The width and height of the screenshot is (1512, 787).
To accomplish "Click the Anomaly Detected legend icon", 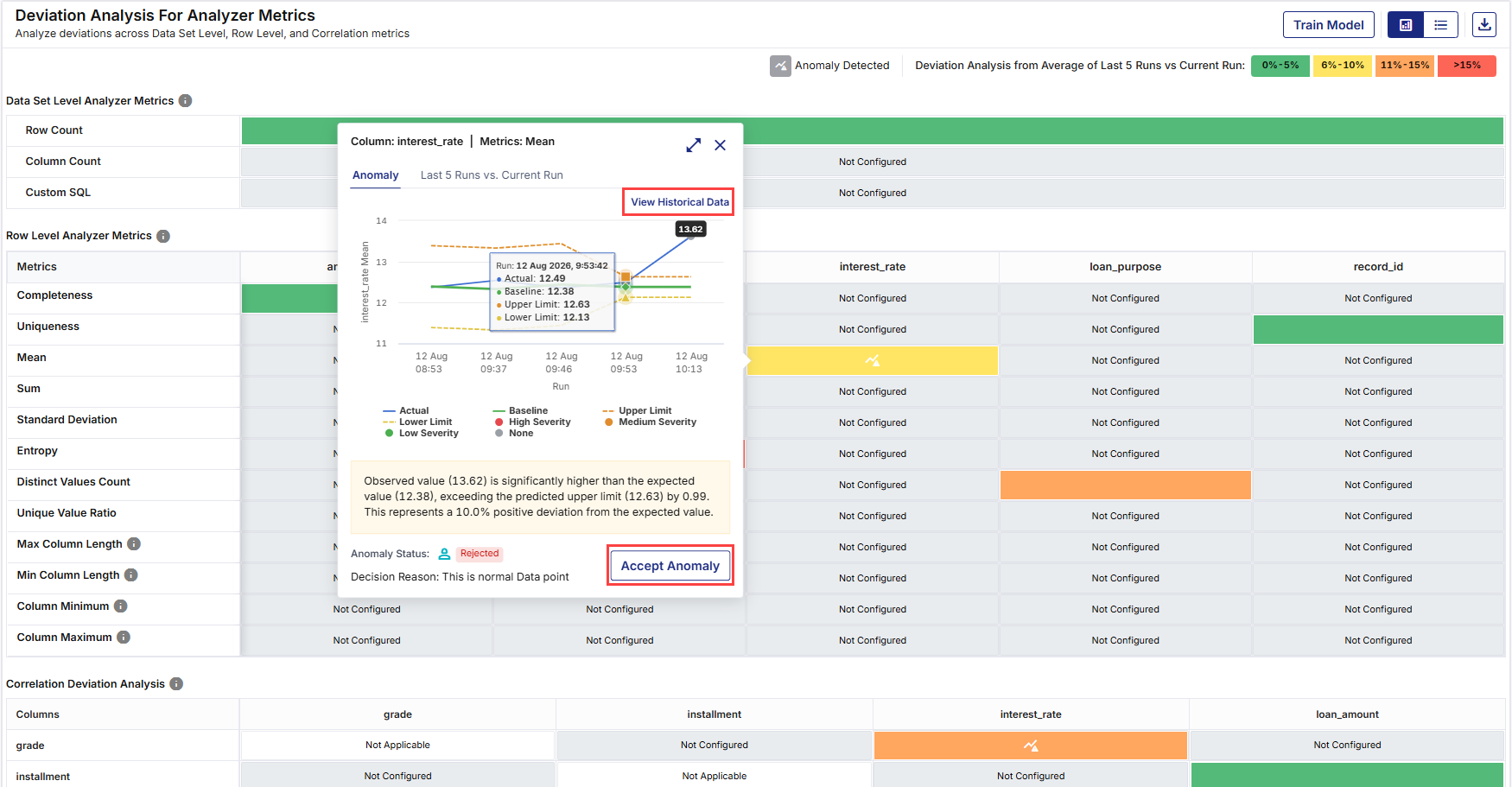I will (780, 66).
